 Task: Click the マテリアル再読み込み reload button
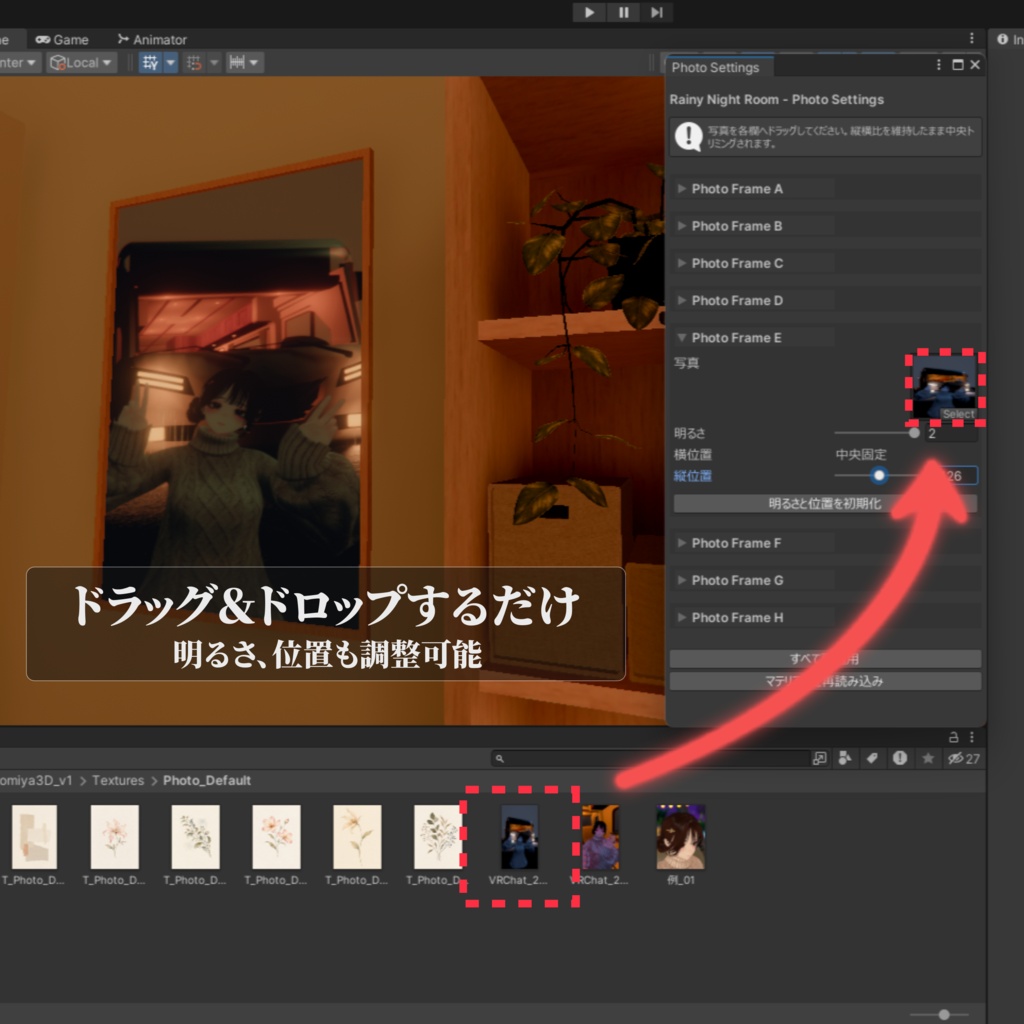(x=825, y=681)
